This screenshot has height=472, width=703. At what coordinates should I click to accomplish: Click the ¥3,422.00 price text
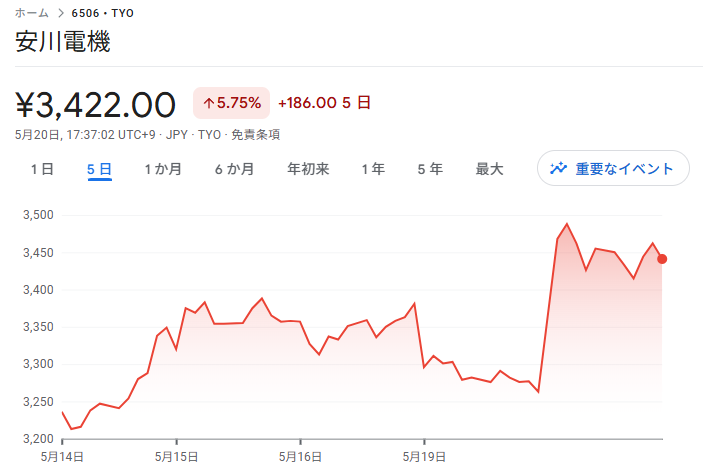tap(95, 103)
